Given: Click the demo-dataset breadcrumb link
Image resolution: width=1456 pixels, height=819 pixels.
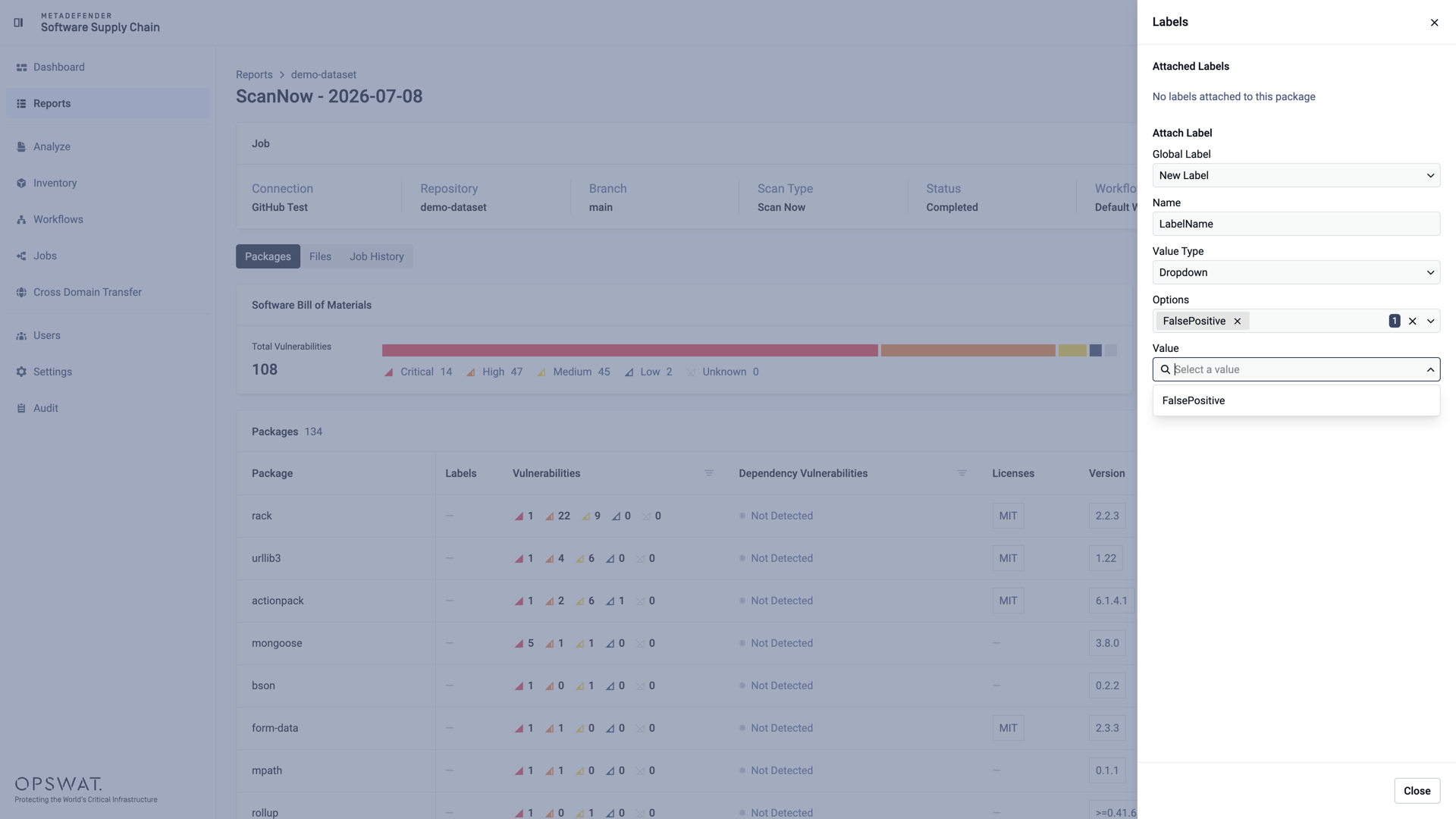Looking at the screenshot, I should tap(324, 75).
